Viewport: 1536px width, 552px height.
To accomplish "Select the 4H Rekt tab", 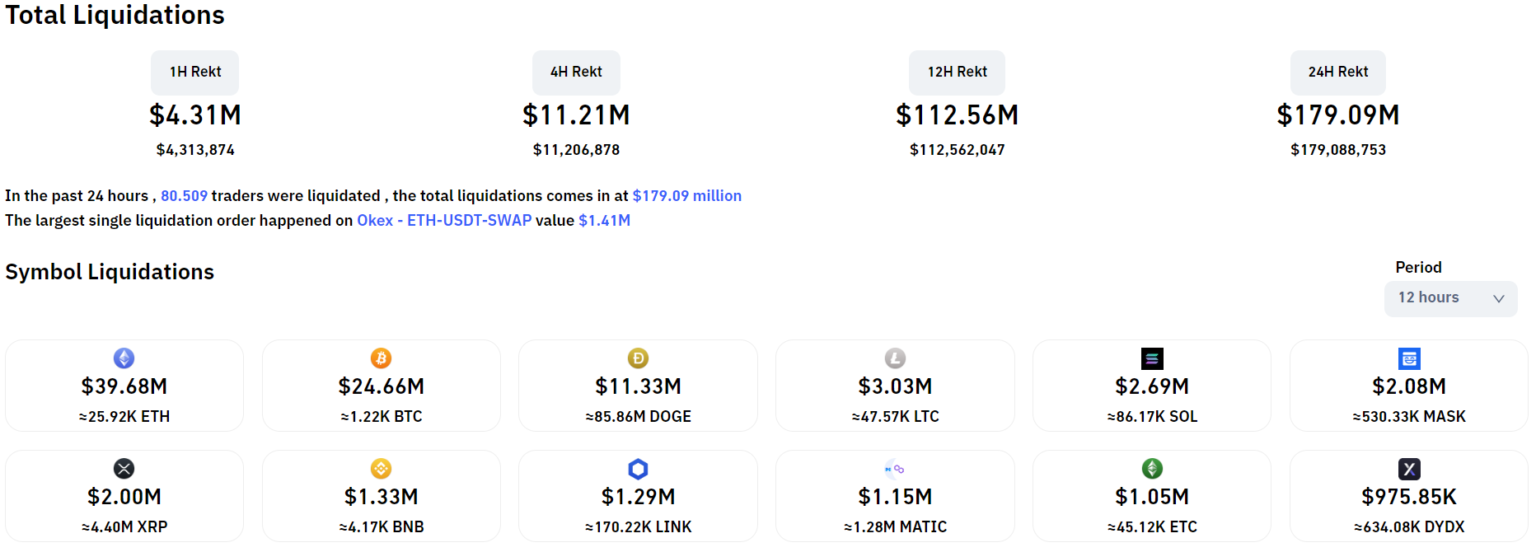I will tap(576, 72).
